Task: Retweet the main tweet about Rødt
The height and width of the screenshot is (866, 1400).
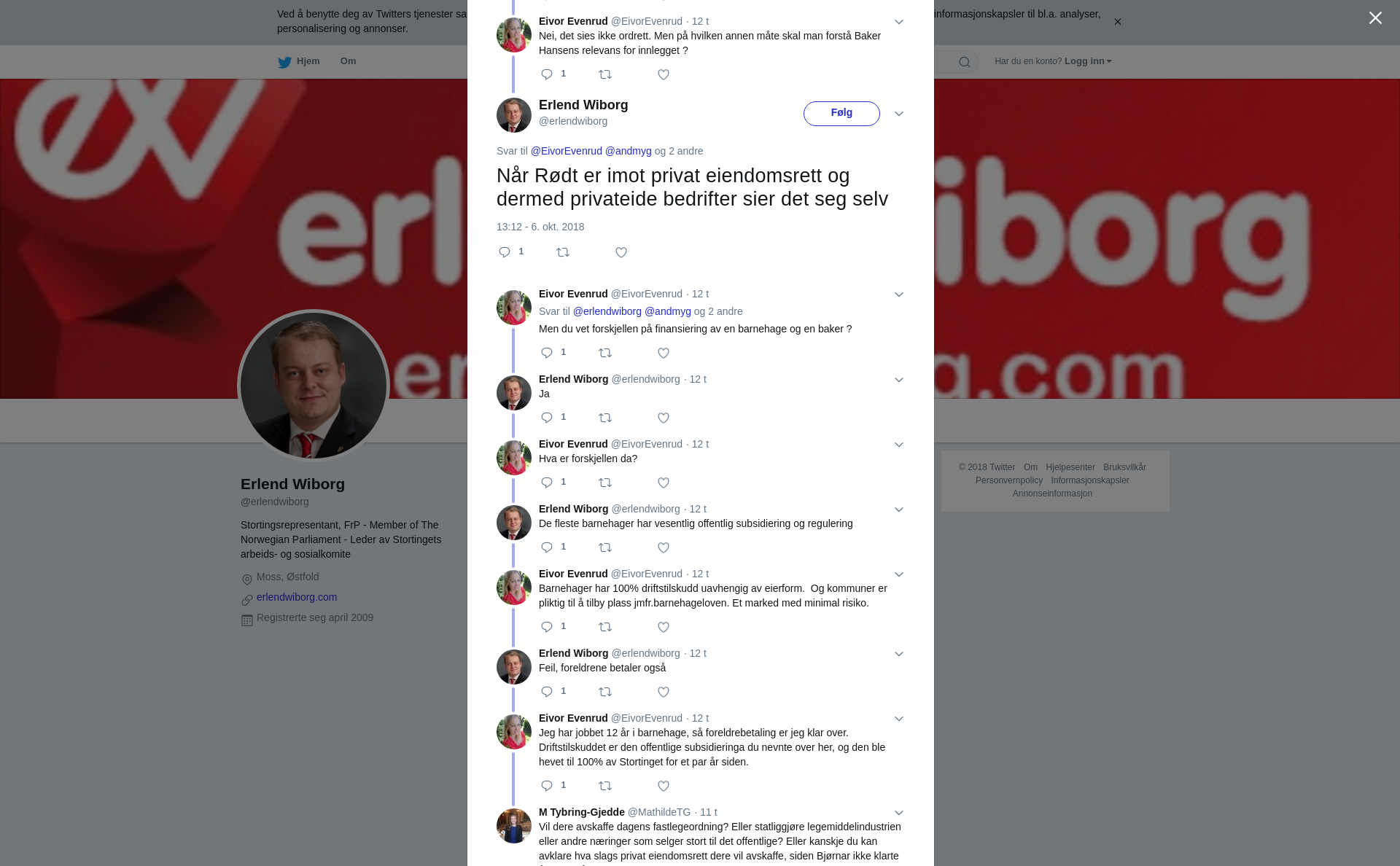Action: (563, 252)
